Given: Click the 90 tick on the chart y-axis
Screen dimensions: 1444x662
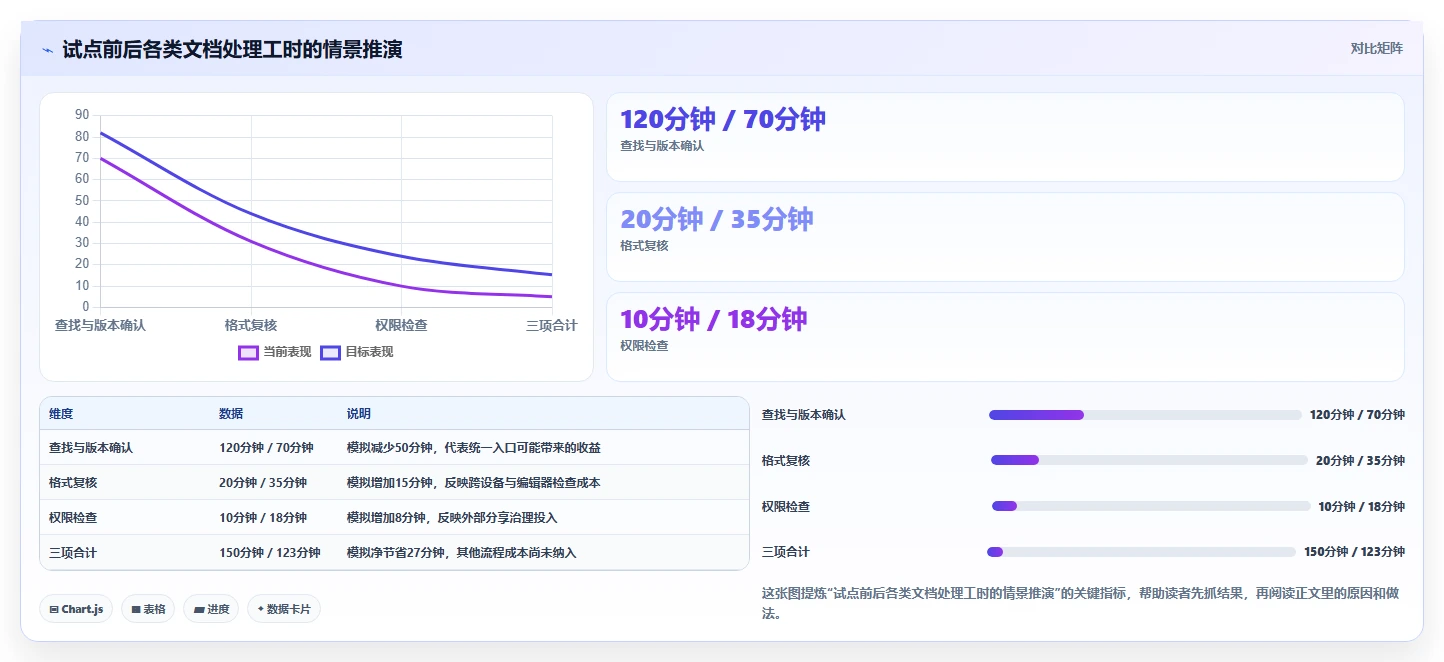Looking at the screenshot, I should click(x=82, y=115).
